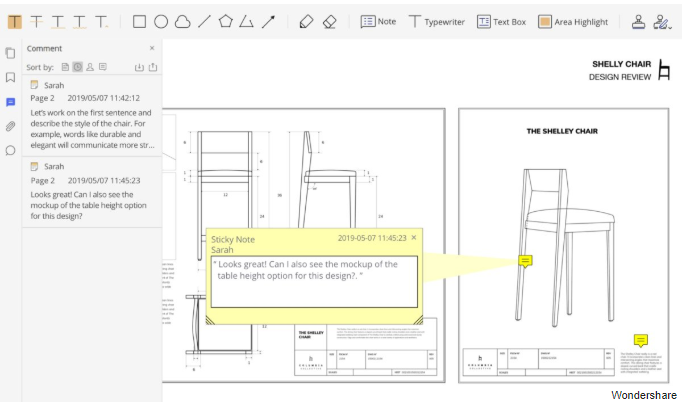Click inside the sticky note text field
Viewport: 682px width, 410px height.
click(314, 282)
